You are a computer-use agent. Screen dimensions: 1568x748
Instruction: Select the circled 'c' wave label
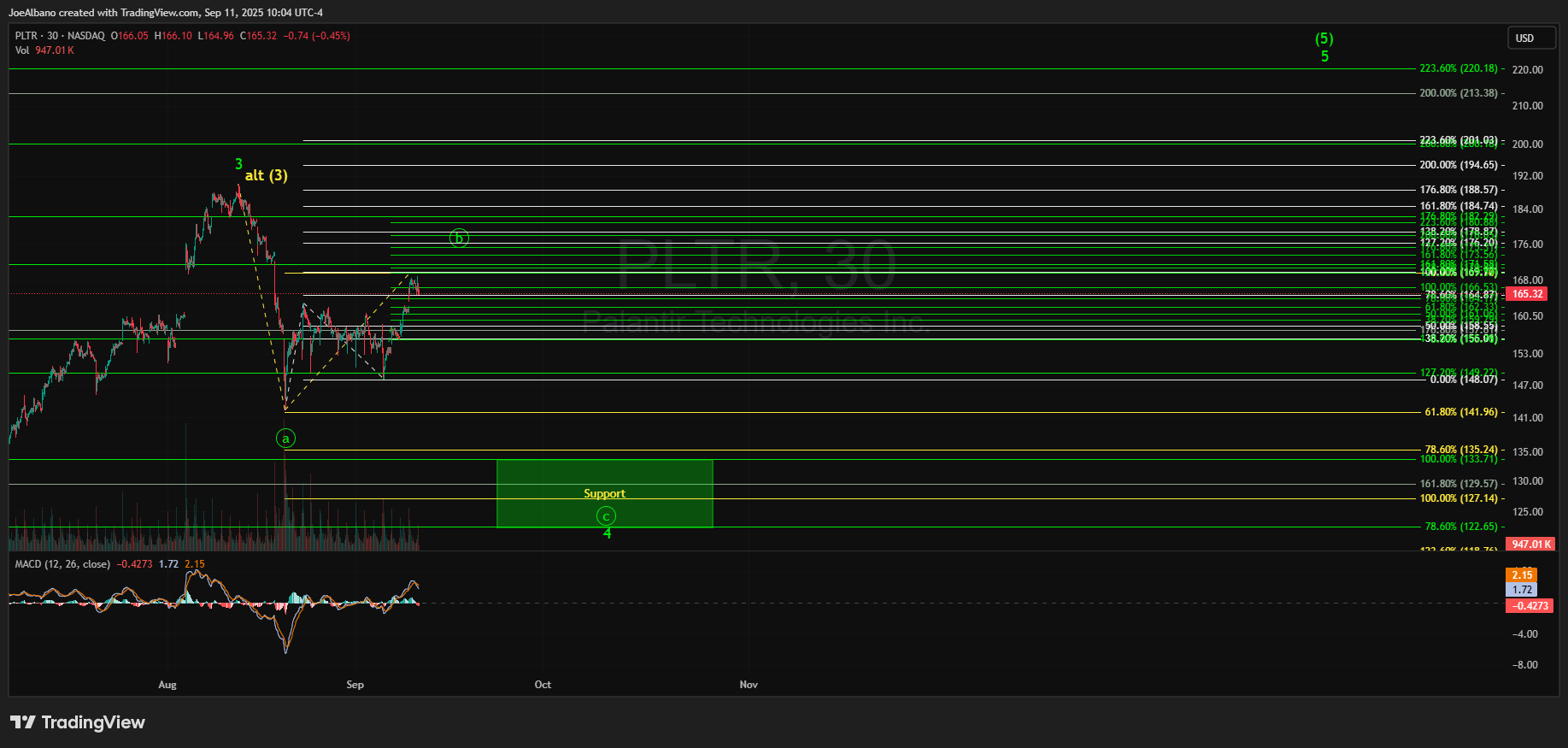point(606,515)
